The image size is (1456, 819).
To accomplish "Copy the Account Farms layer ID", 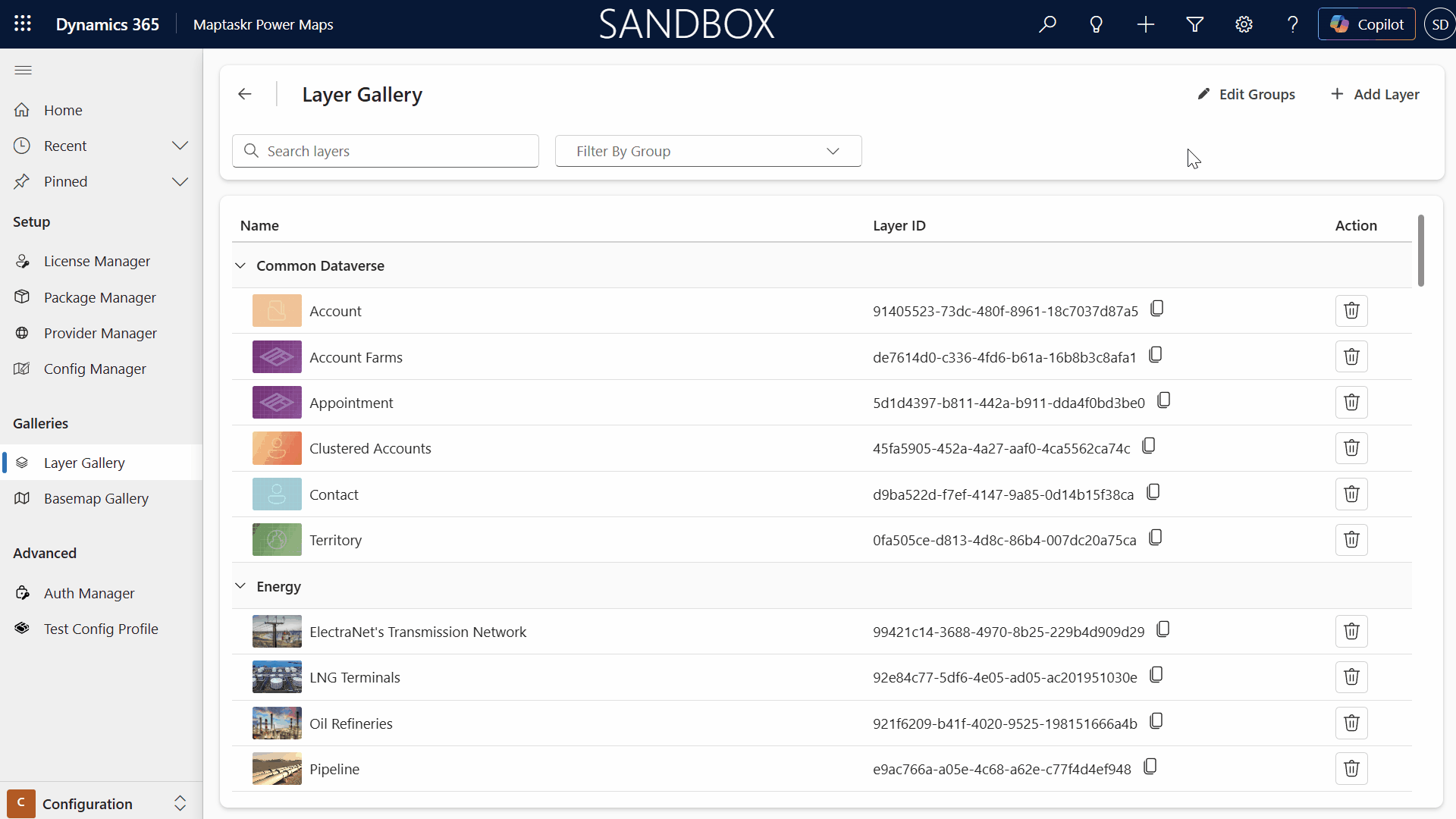I will coord(1156,355).
